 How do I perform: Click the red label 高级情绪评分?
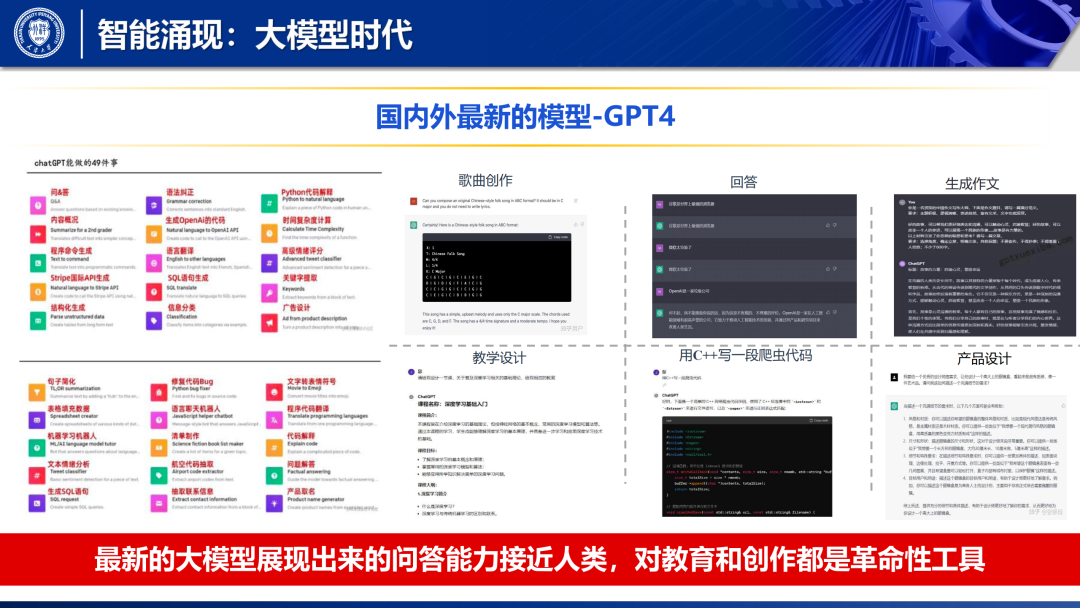[x=302, y=251]
